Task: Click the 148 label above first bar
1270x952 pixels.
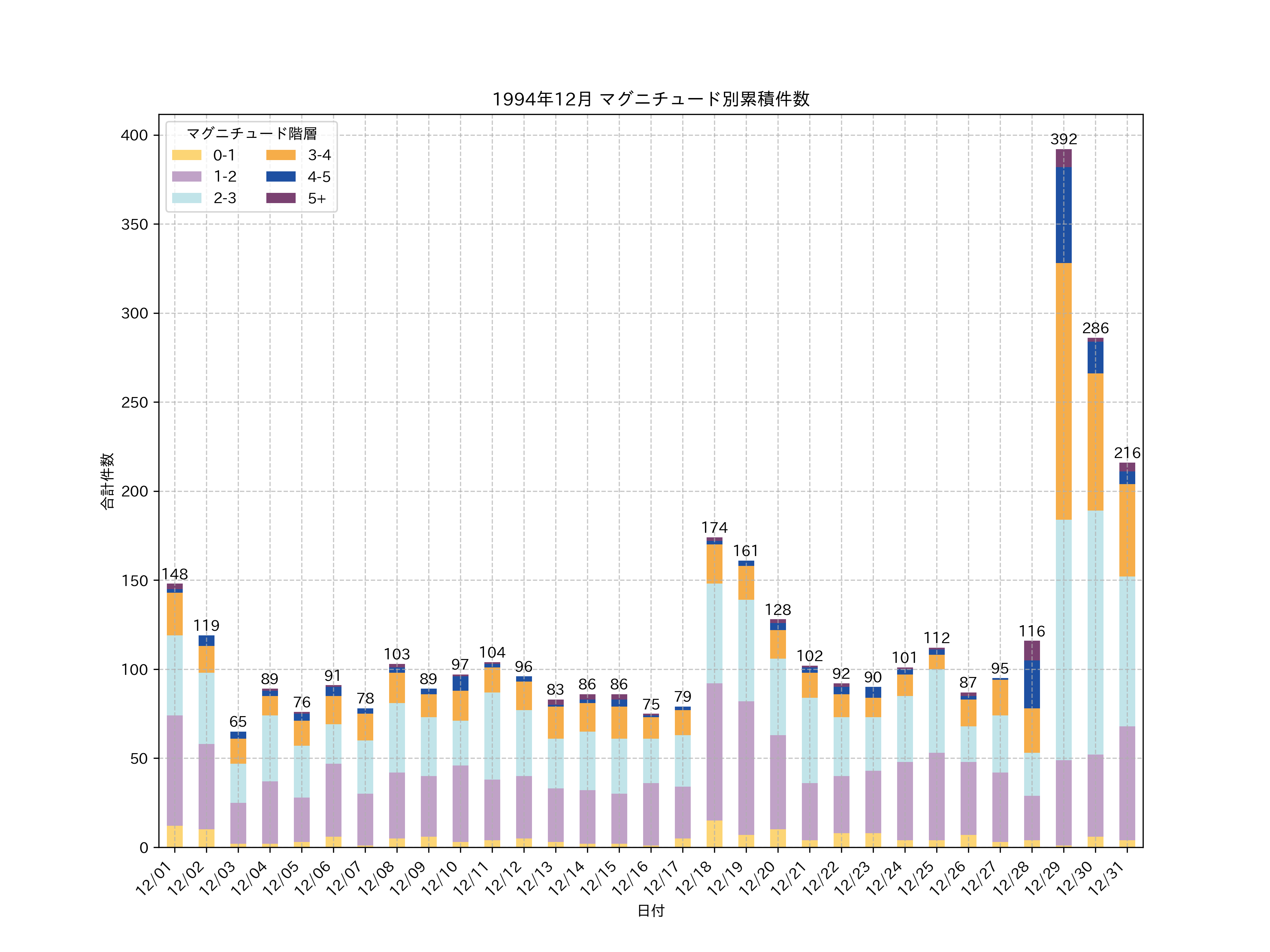Action: 175,574
